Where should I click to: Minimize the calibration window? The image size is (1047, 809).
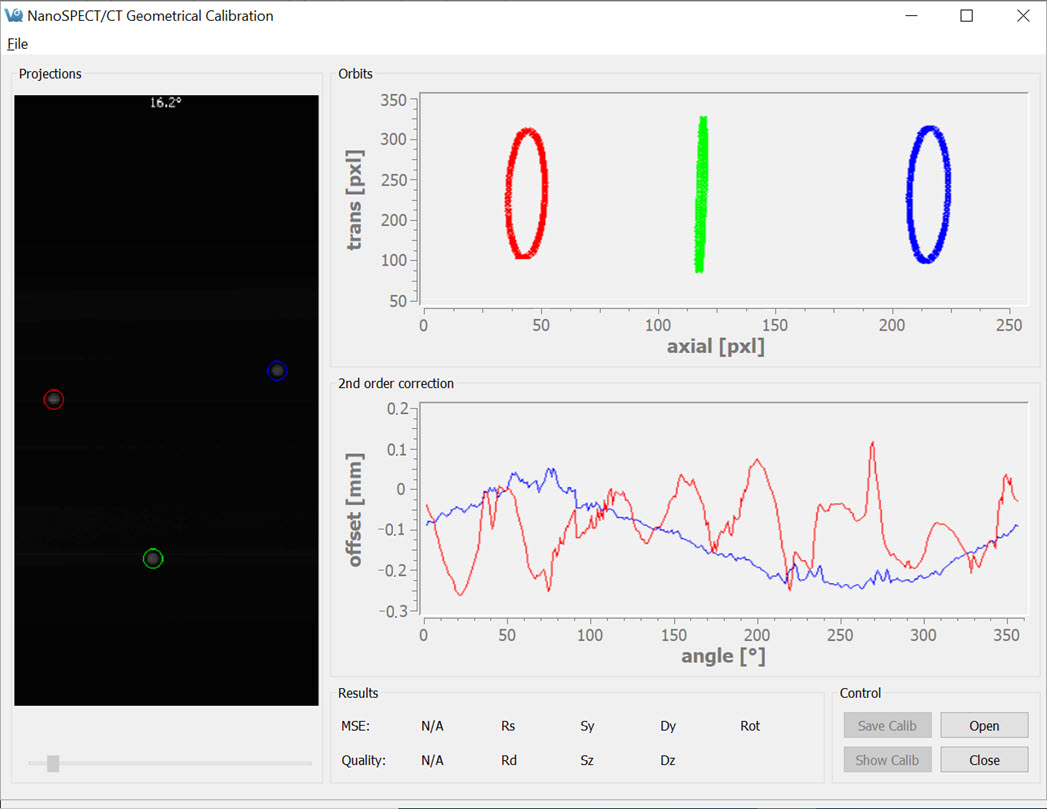click(x=911, y=16)
